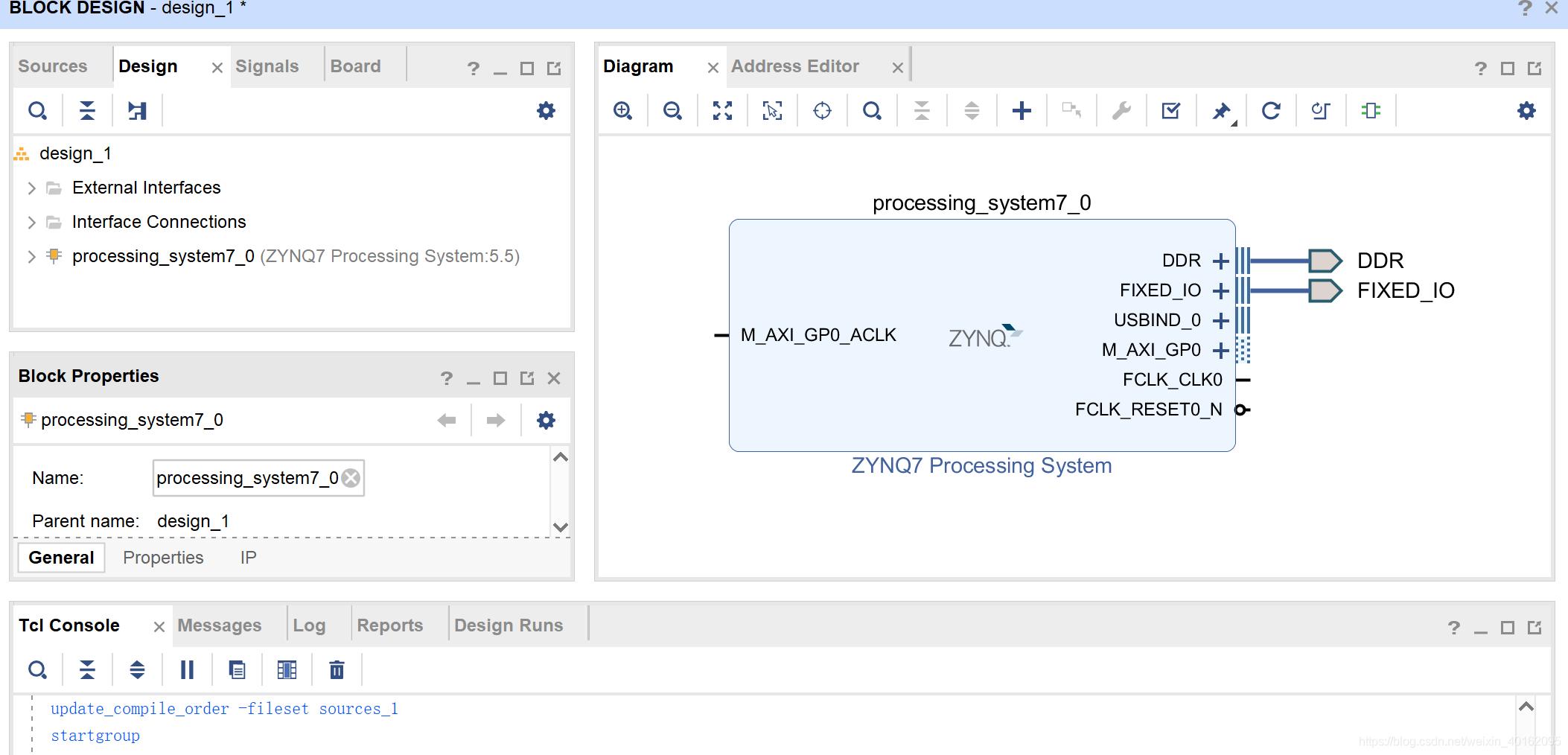Switch to IP tab in Block Properties
The width and height of the screenshot is (1568, 755).
tap(249, 558)
